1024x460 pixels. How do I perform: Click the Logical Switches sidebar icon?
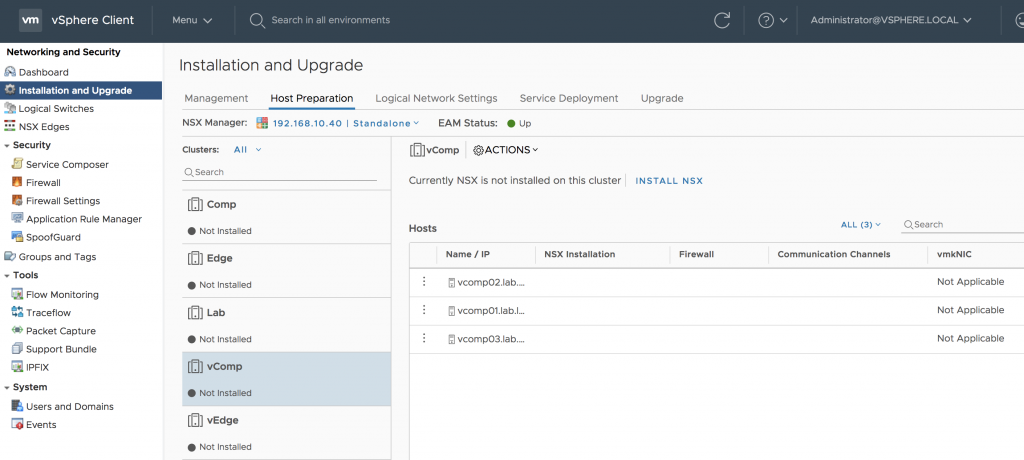click(10, 108)
